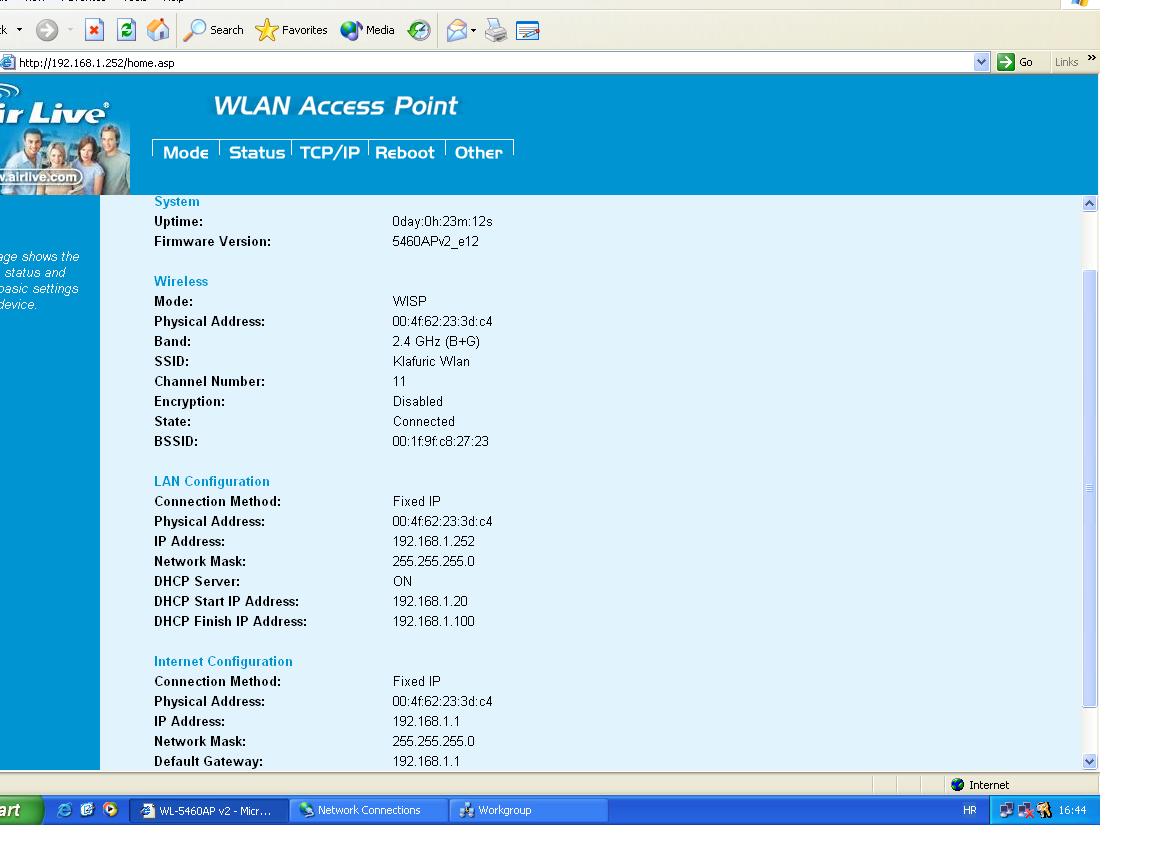Click the Print icon
Screen dimensions: 1152x864
click(x=496, y=30)
